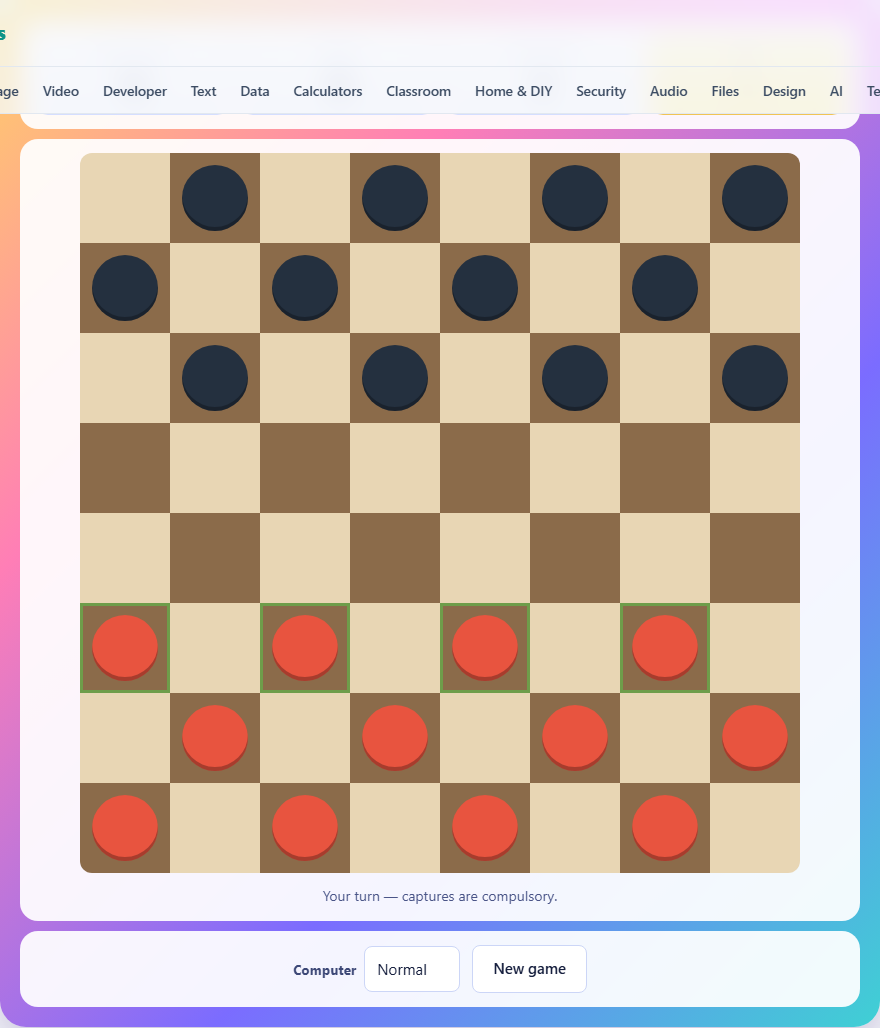This screenshot has height=1028, width=880.
Task: Select the second highlighted red piece from the left
Action: tap(305, 647)
